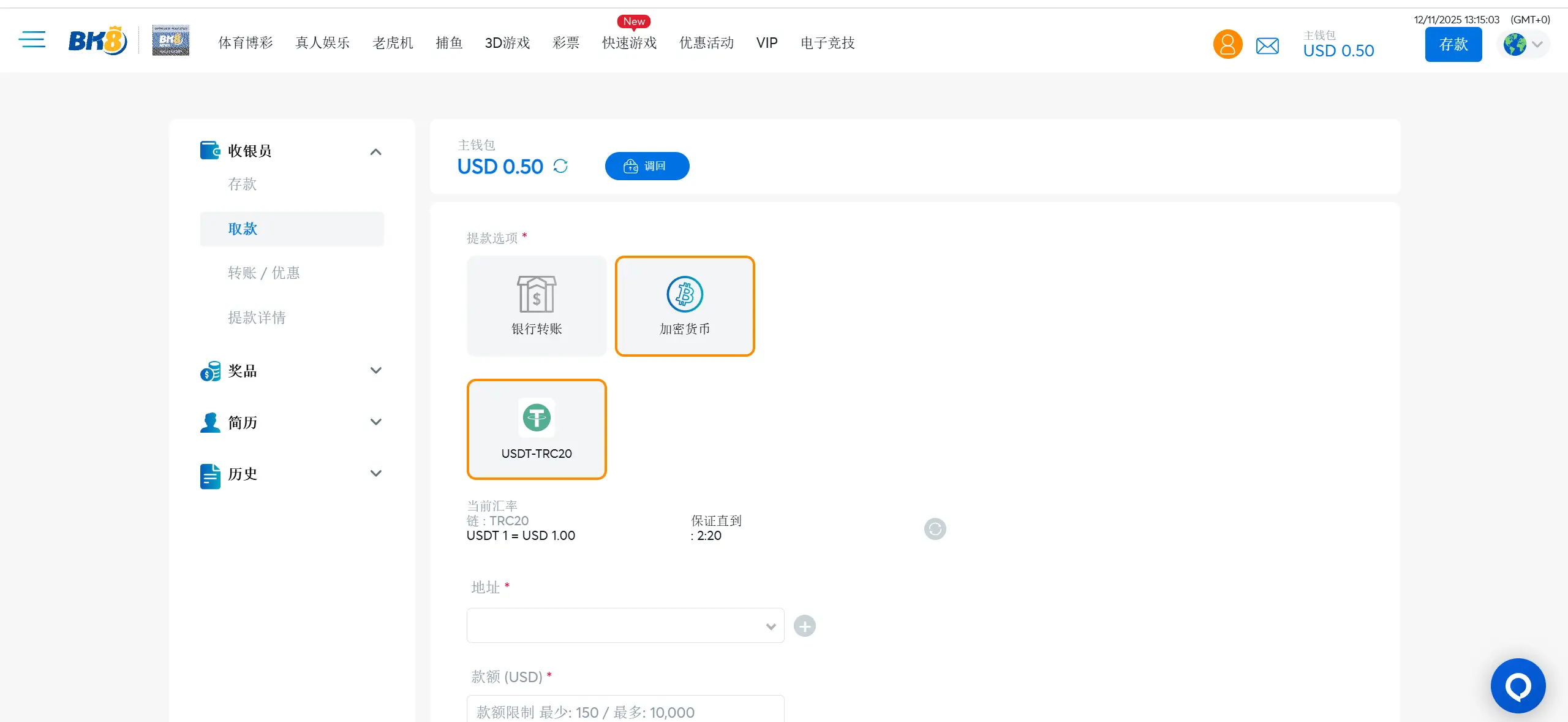Click the wallet balance refresh icon
The image size is (1568, 722).
[560, 166]
